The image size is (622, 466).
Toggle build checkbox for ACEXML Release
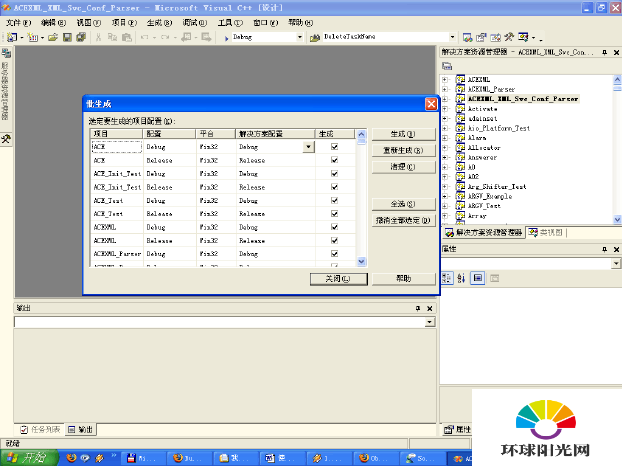point(334,240)
